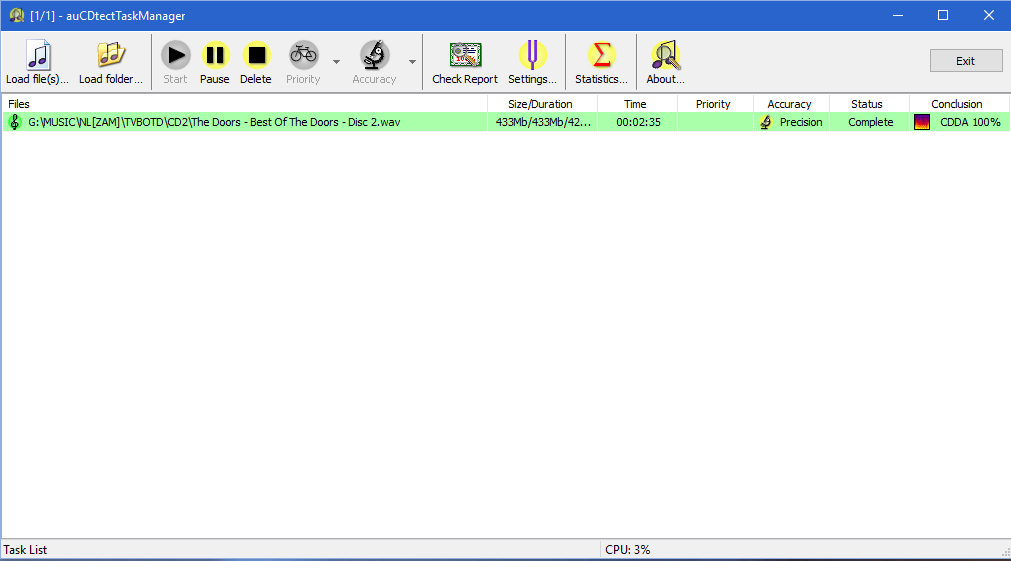Open the About magnifier icon
This screenshot has height=561, width=1011.
point(665,55)
